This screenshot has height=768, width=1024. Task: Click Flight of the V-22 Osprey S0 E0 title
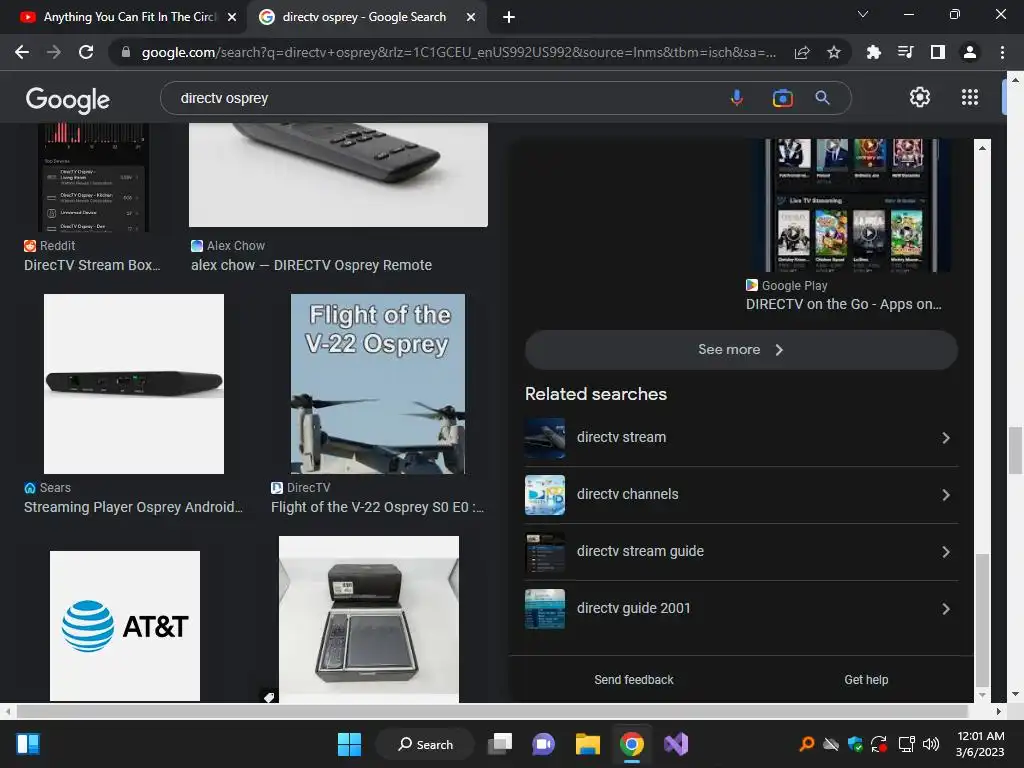(x=377, y=507)
